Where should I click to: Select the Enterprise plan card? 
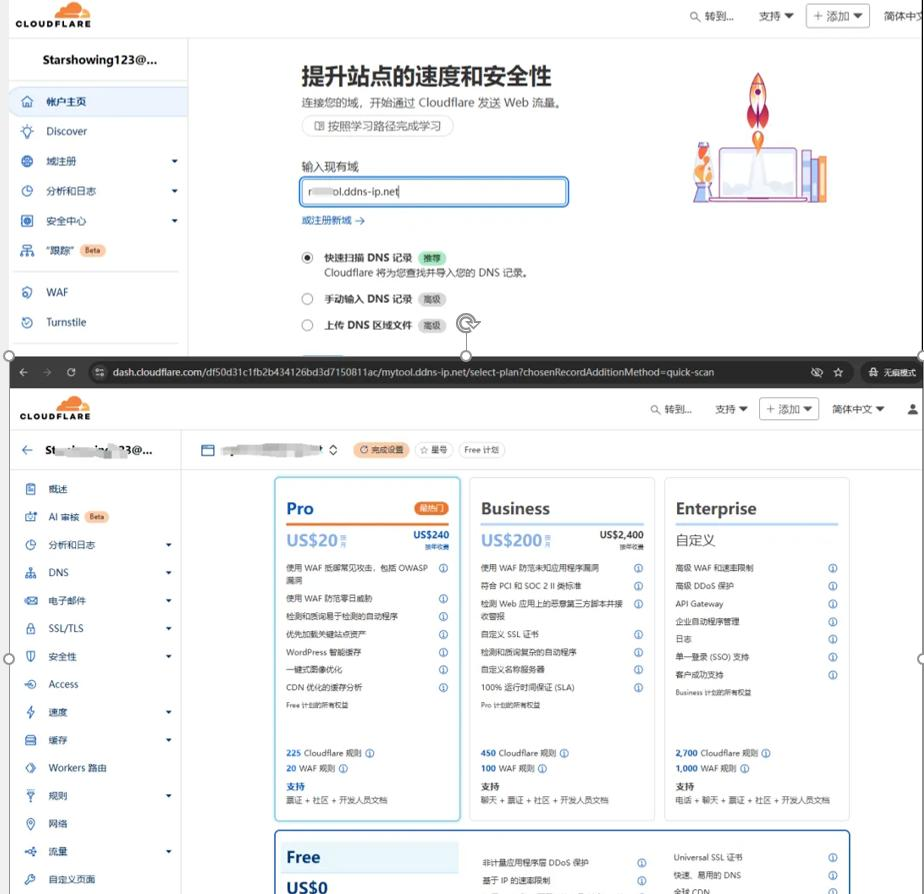pos(757,649)
